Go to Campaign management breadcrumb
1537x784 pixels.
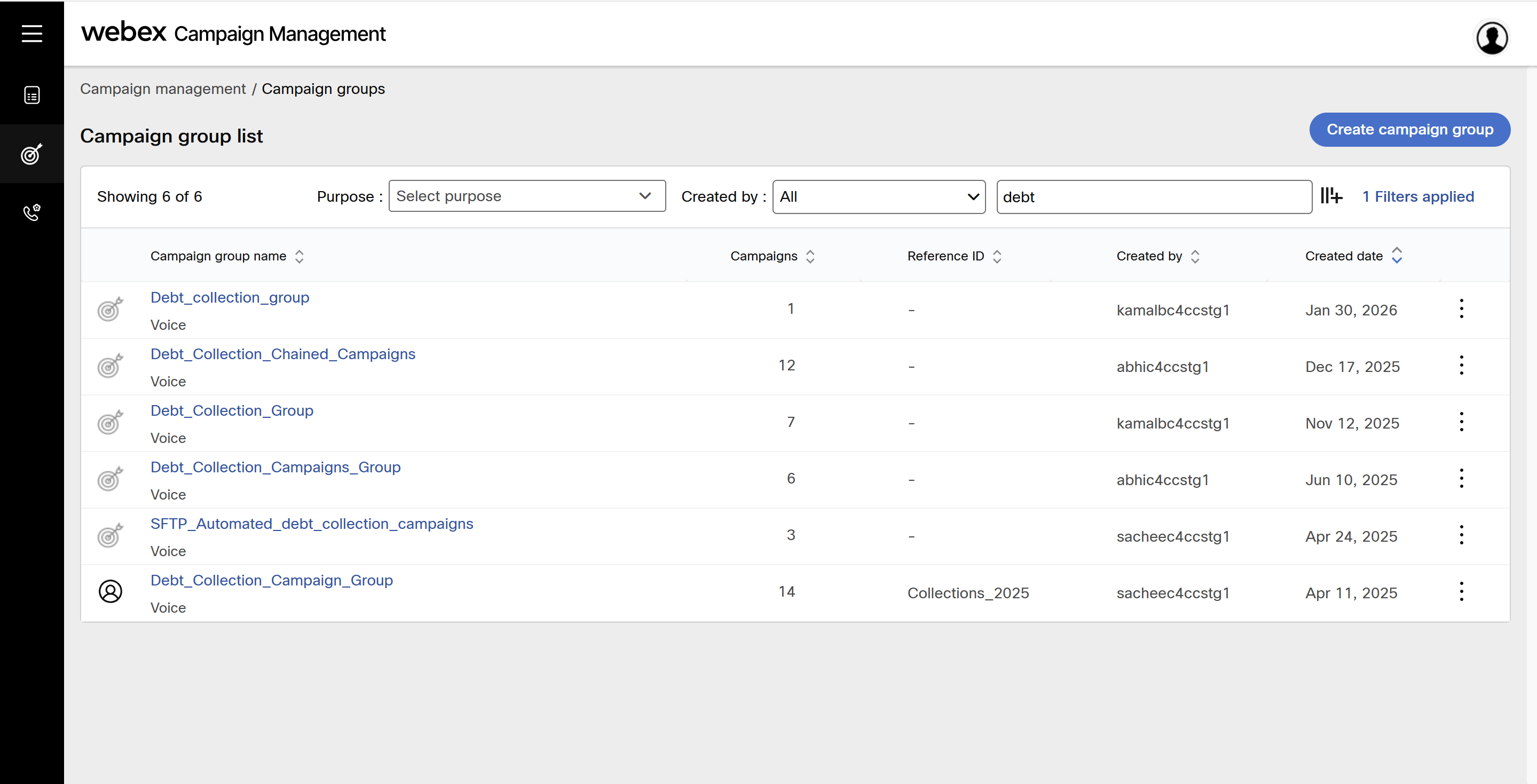coord(163,89)
